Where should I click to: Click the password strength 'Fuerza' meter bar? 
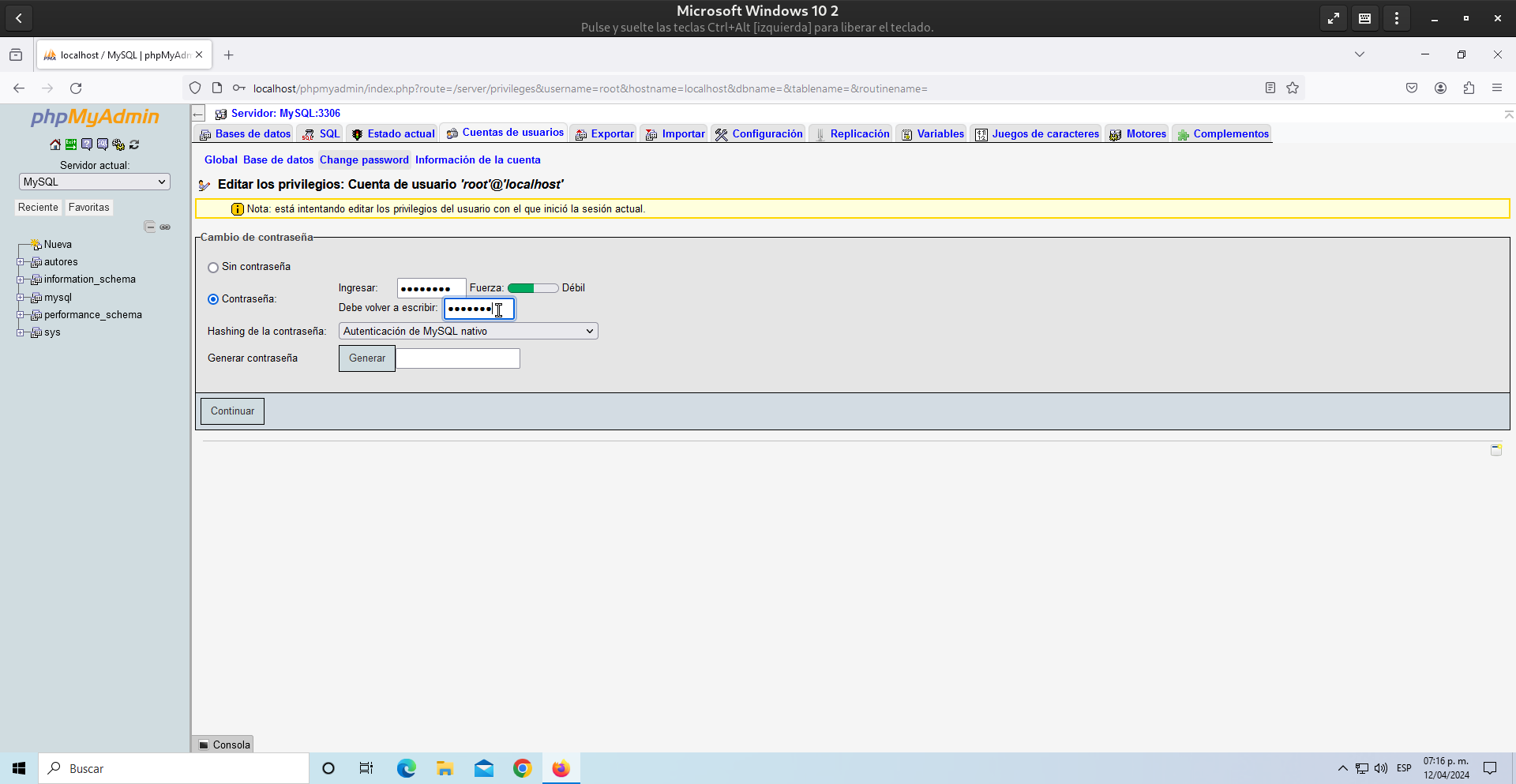[532, 288]
